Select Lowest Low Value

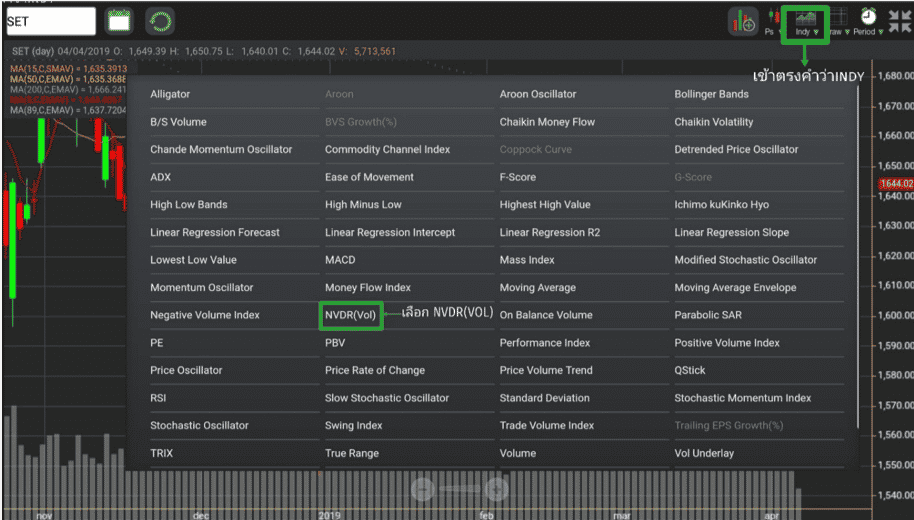tap(193, 260)
